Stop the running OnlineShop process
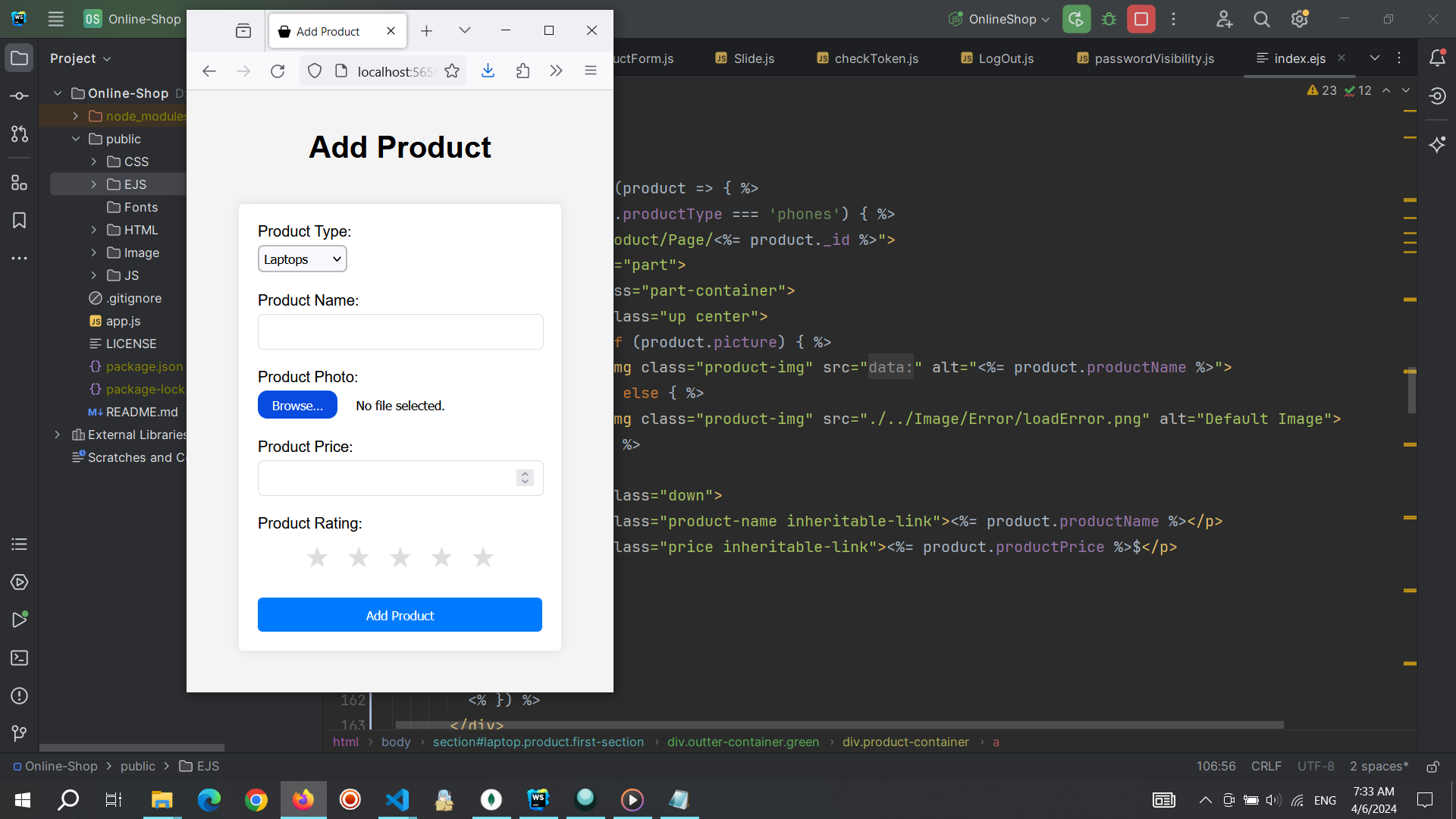 1141,19
